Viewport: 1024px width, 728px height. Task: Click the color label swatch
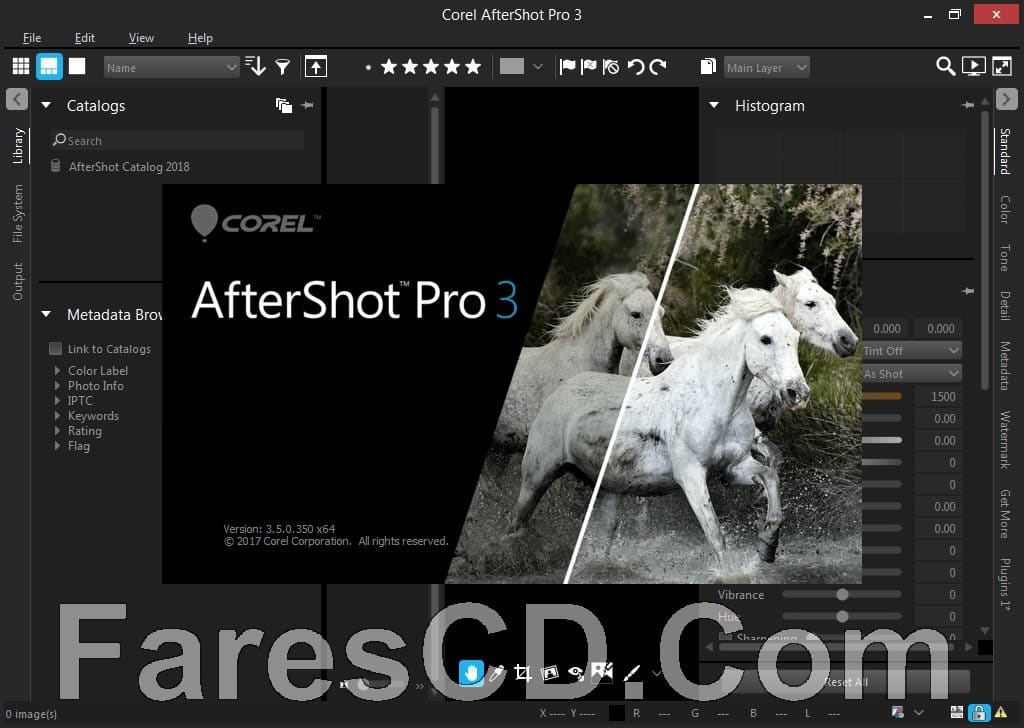[512, 67]
